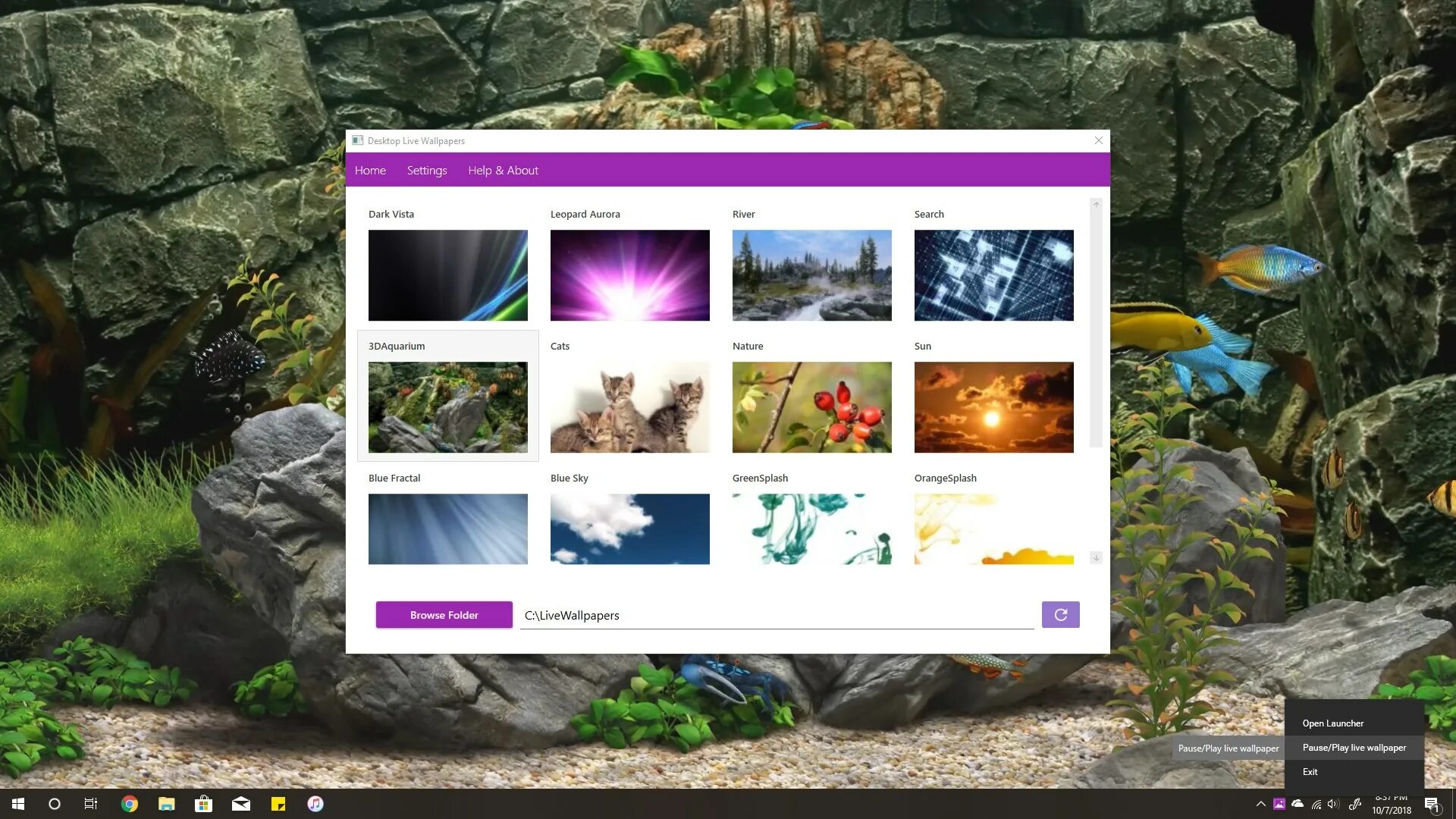Open the Chrome browser icon
This screenshot has width=1456, height=819.
tap(129, 804)
